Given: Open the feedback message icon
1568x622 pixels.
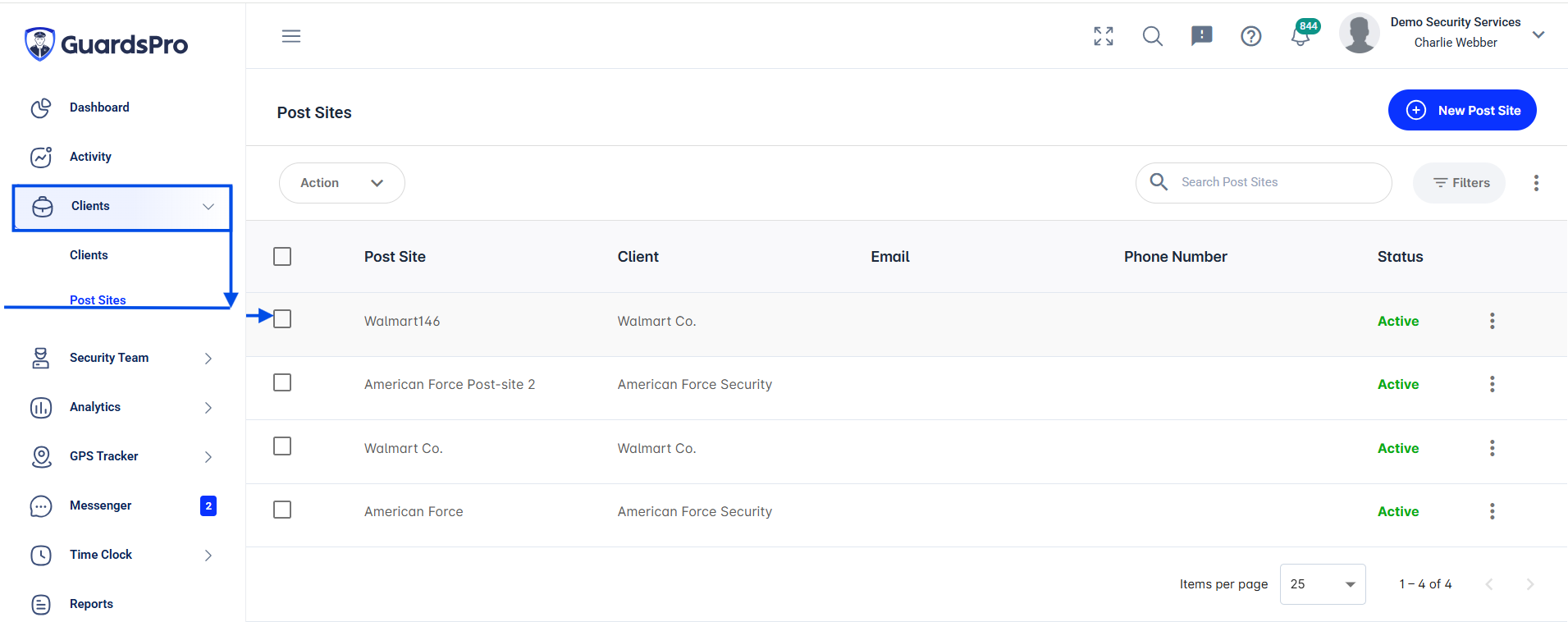Looking at the screenshot, I should [x=1202, y=36].
